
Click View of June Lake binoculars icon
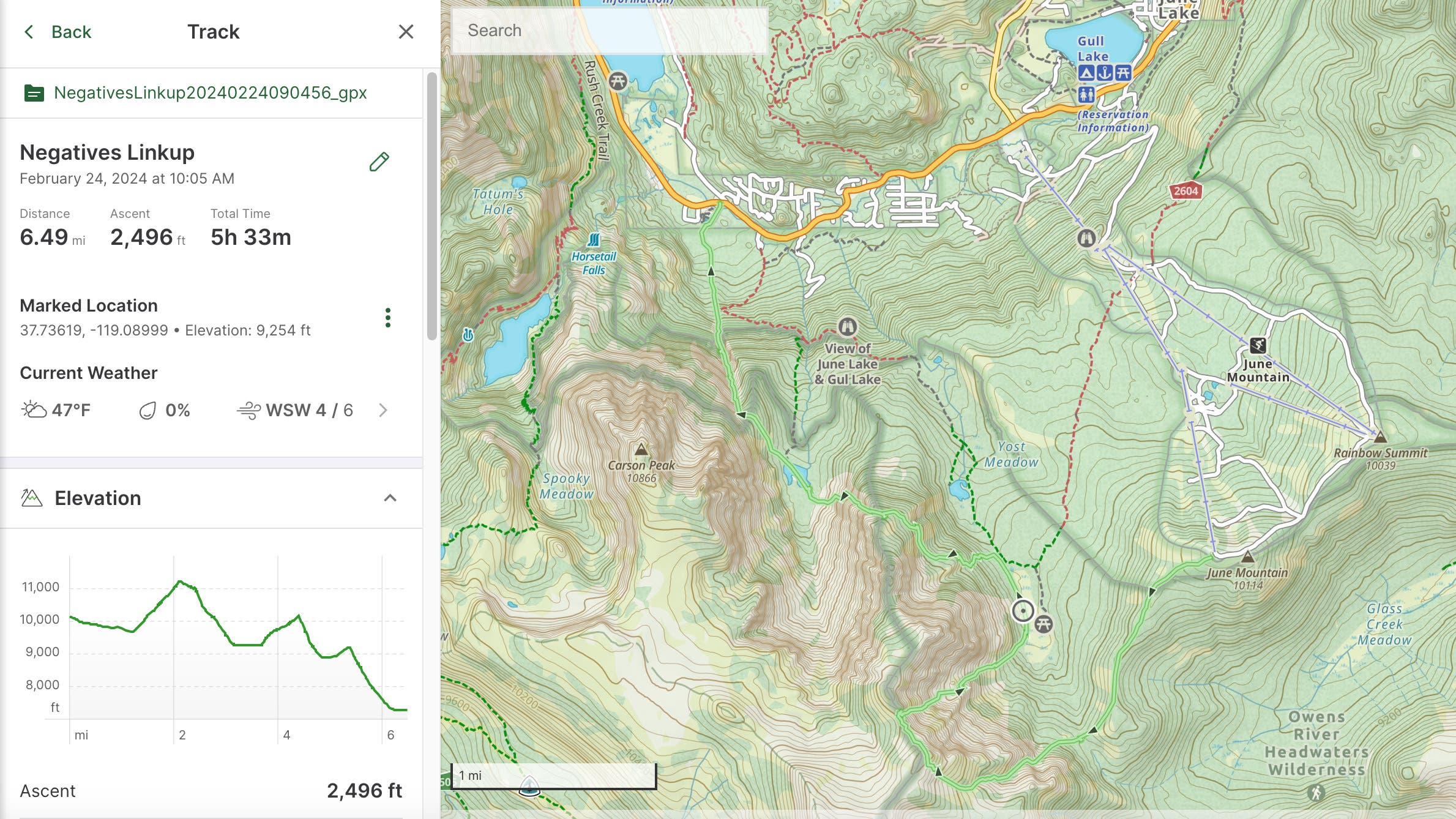[847, 327]
